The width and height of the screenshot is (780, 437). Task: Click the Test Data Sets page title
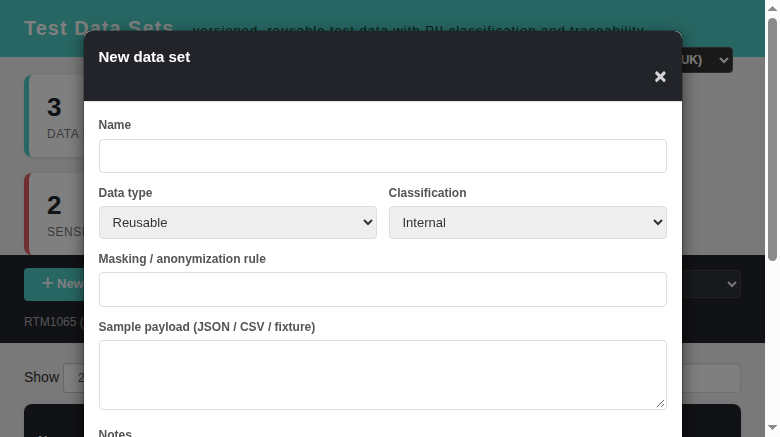point(98,28)
